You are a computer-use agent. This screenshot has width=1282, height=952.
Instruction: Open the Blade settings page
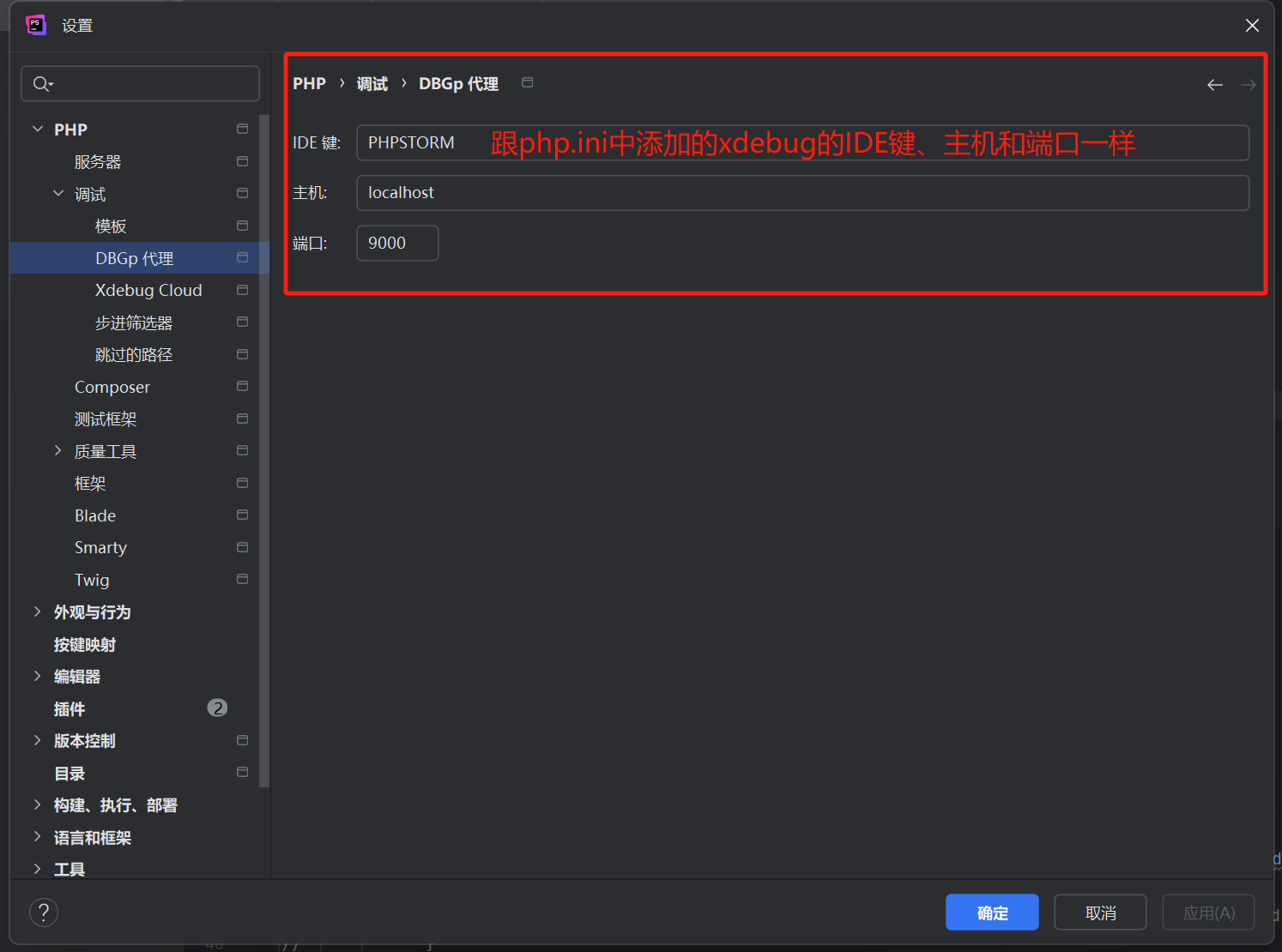click(x=95, y=515)
